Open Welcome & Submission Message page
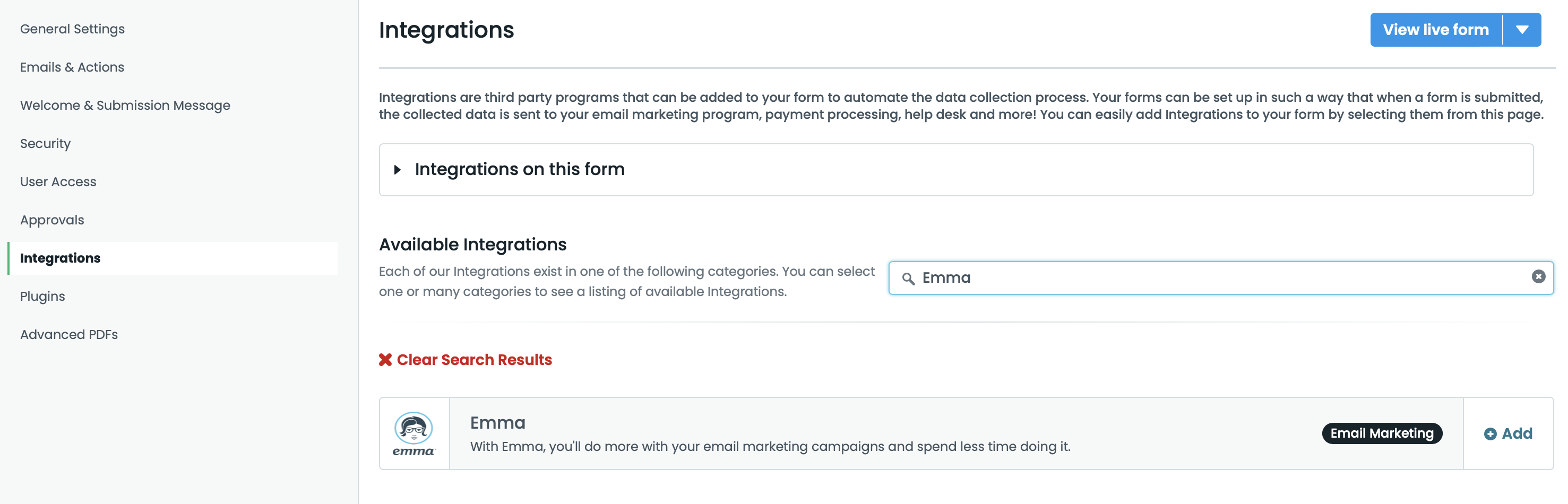The height and width of the screenshot is (504, 1568). click(x=125, y=105)
